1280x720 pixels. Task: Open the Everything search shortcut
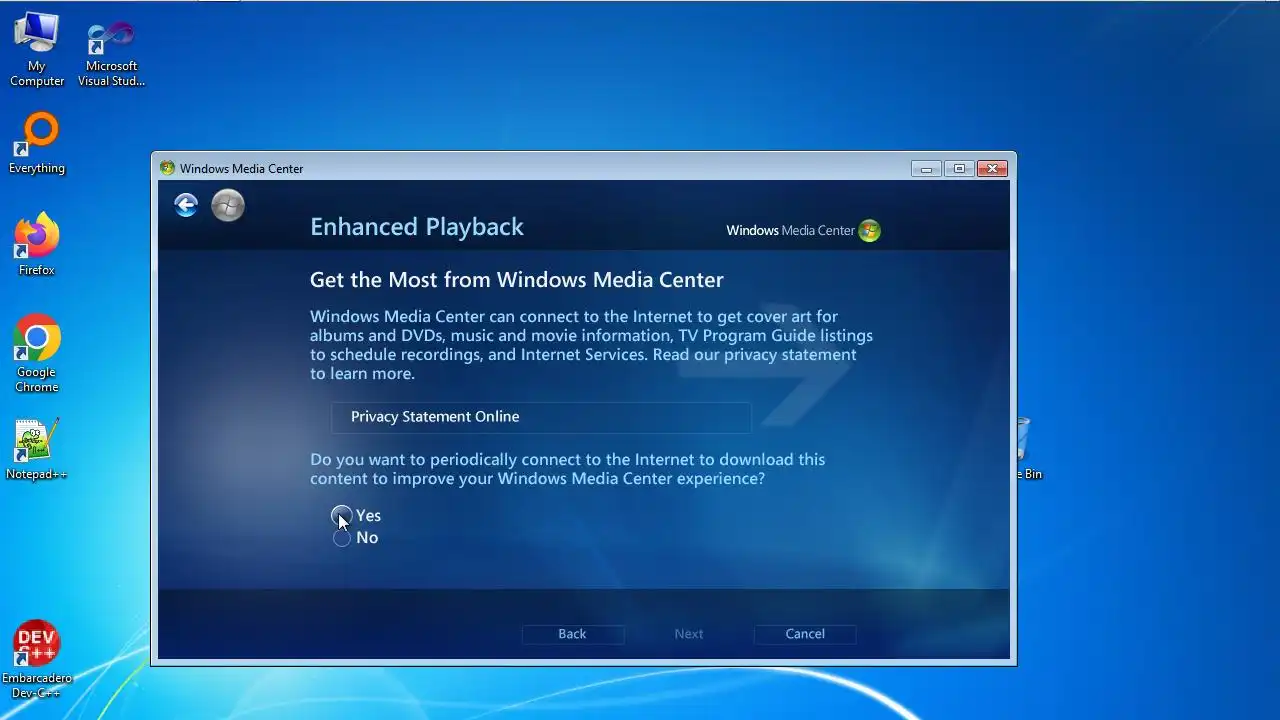point(37,144)
